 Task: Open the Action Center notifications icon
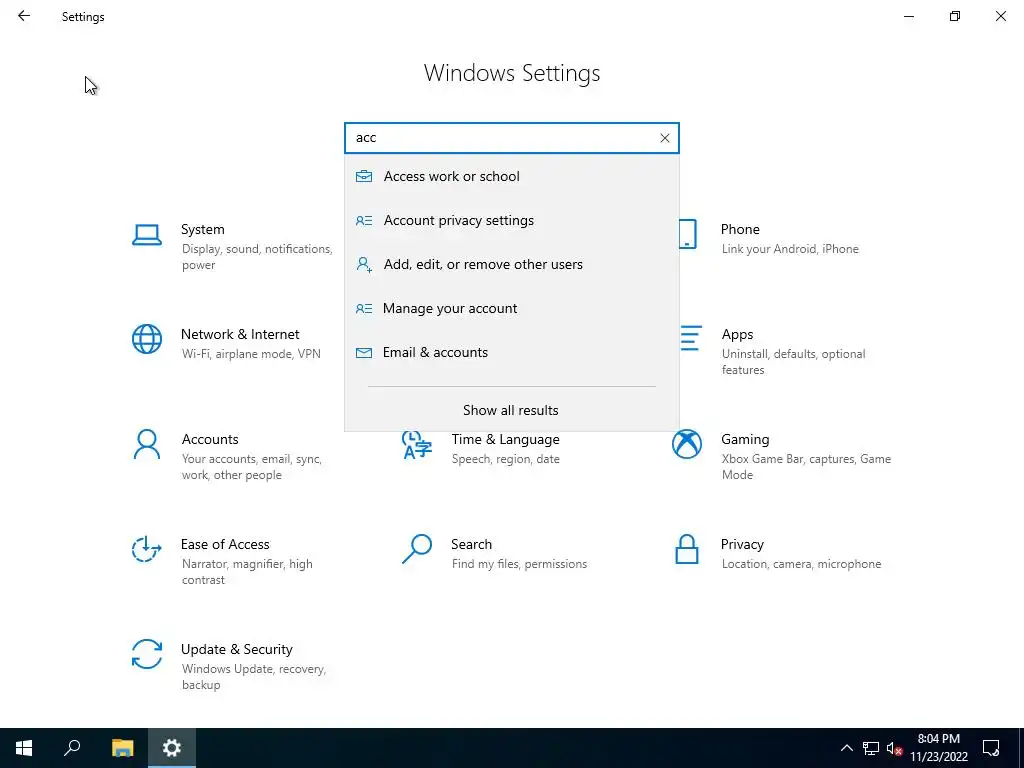[x=991, y=748]
